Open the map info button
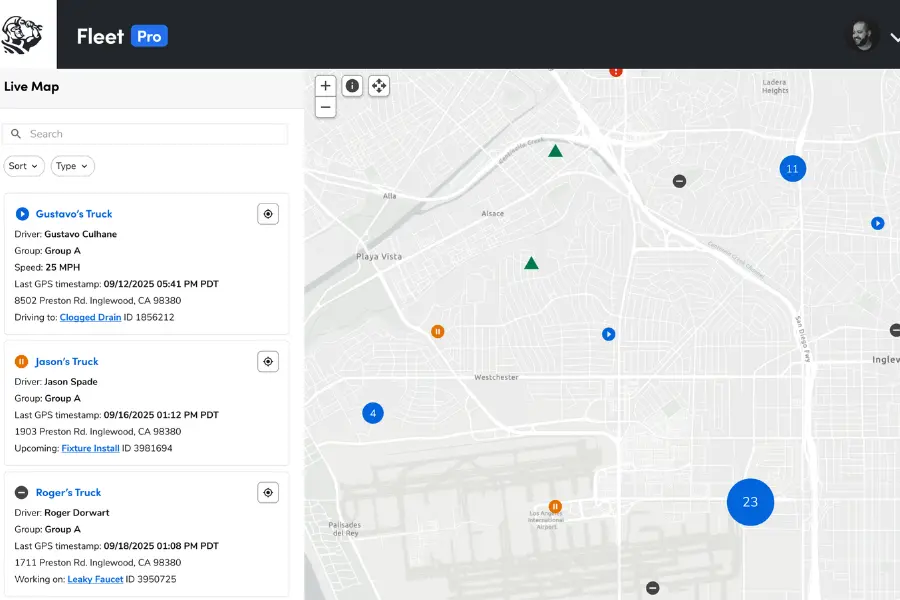900x600 pixels. coord(352,86)
